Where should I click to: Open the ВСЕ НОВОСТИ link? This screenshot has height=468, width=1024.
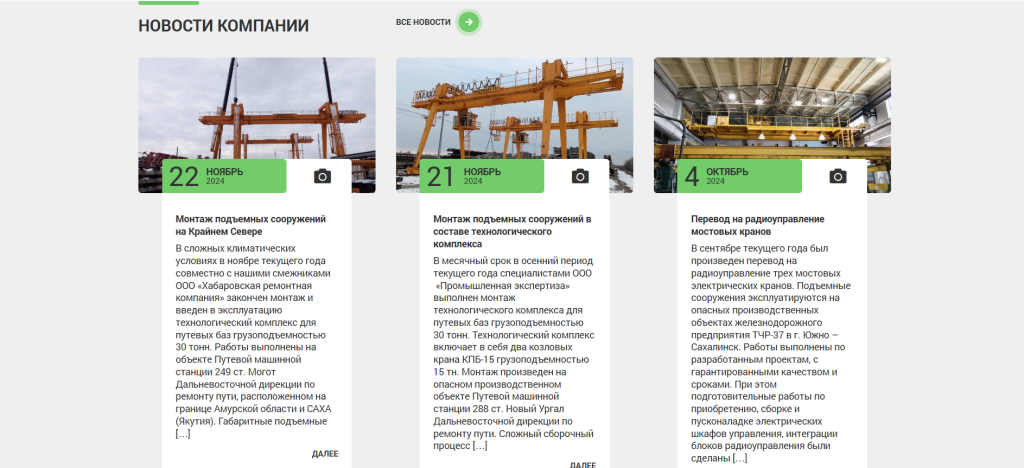coord(423,22)
